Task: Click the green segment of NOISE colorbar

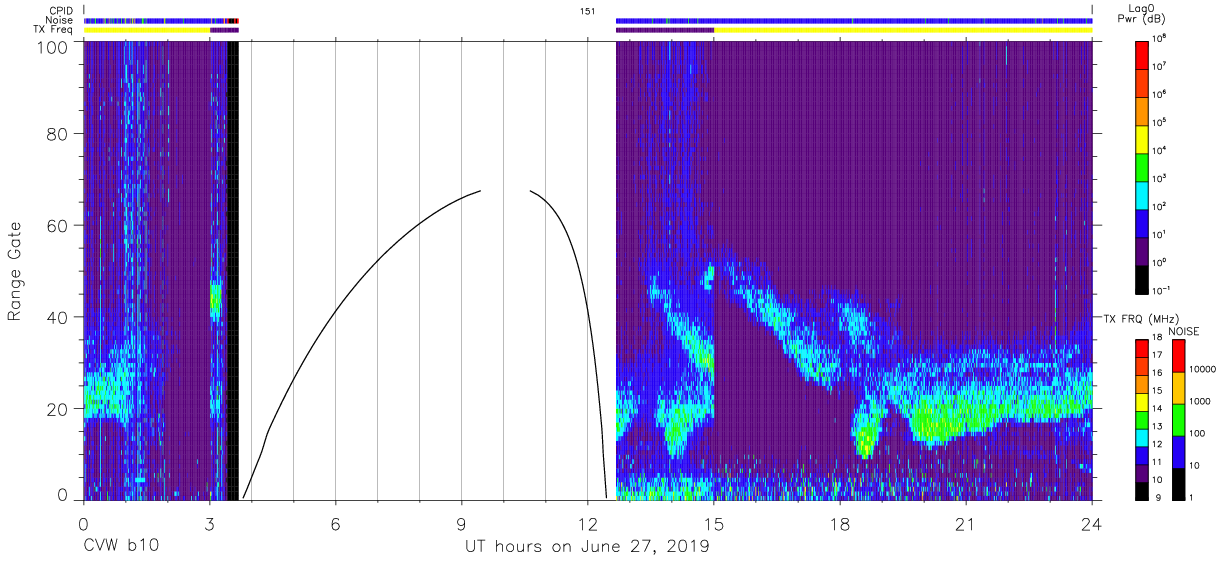Action: coord(1178,420)
